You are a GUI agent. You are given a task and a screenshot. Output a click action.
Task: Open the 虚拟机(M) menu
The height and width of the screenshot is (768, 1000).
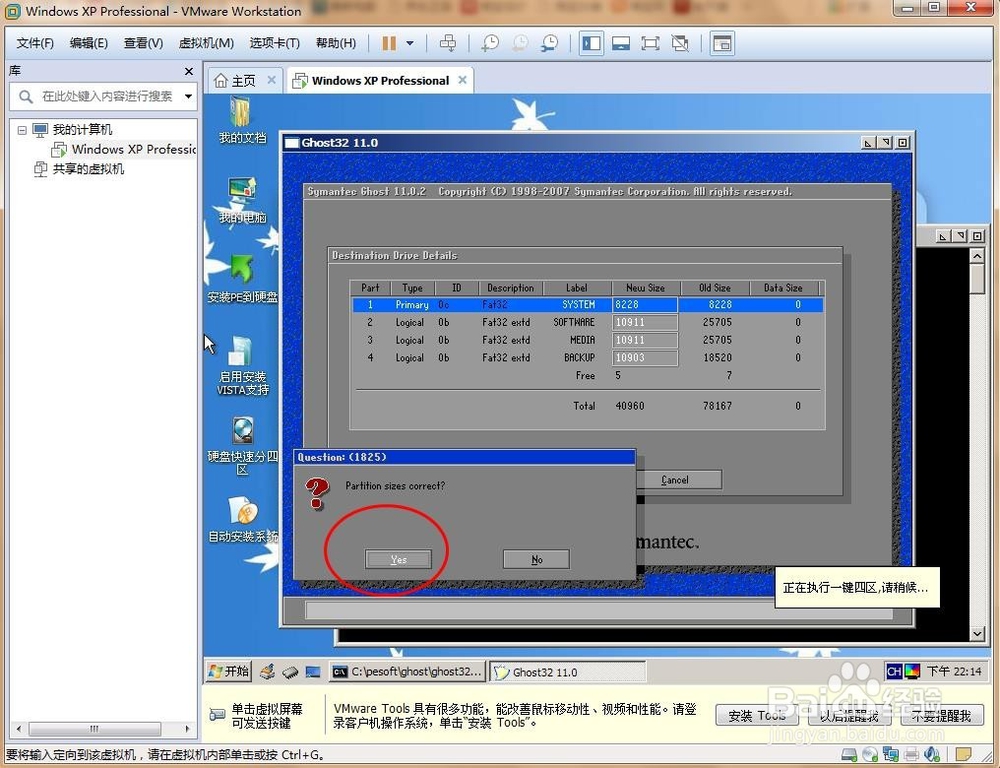(206, 43)
